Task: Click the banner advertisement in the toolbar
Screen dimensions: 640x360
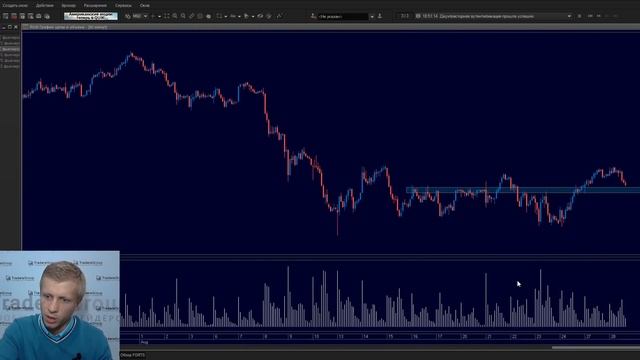Action: click(91, 16)
